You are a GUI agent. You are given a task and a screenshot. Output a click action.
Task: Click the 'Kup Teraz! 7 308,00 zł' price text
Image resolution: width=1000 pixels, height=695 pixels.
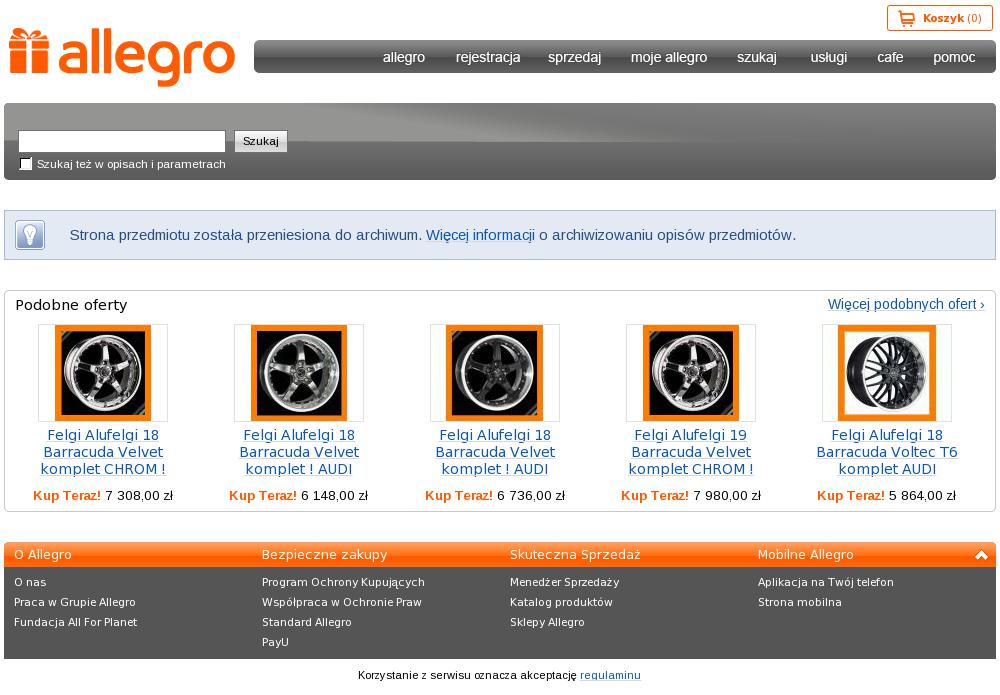coord(103,495)
